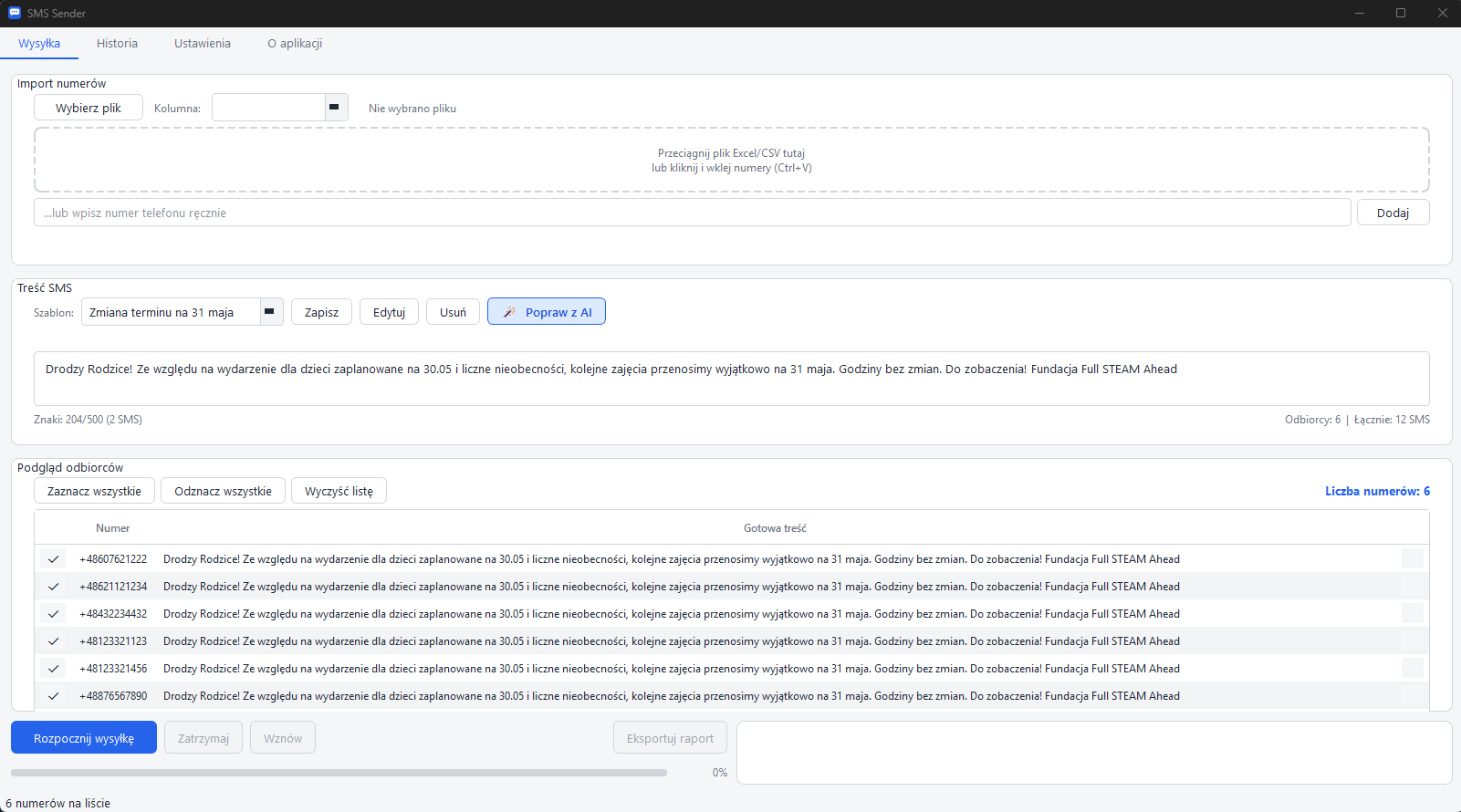Click the Wybierz plik button
Viewport: 1461px width, 812px height.
[x=89, y=108]
